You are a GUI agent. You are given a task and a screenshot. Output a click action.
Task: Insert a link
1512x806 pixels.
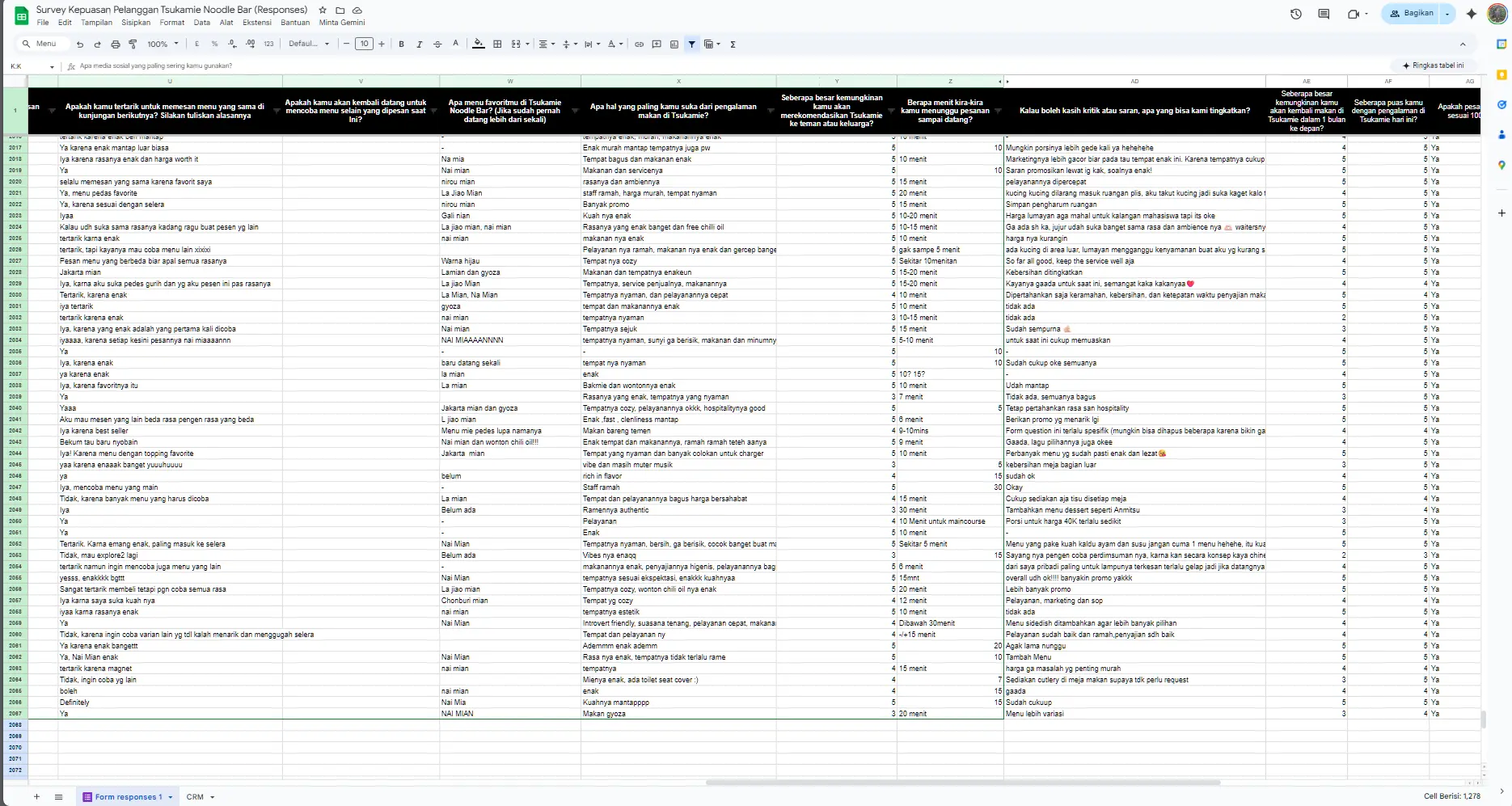coord(639,44)
